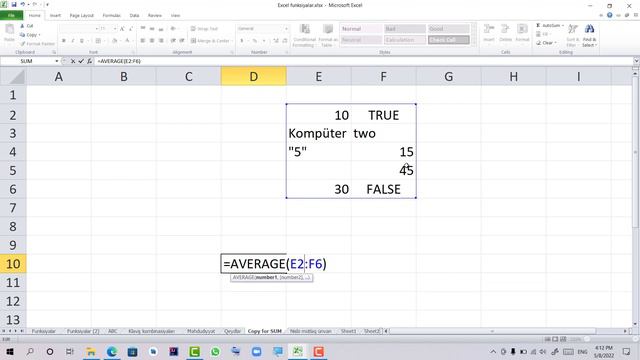The width and height of the screenshot is (640, 360).
Task: Click the AutoSum sigma
Action: pos(538,26)
